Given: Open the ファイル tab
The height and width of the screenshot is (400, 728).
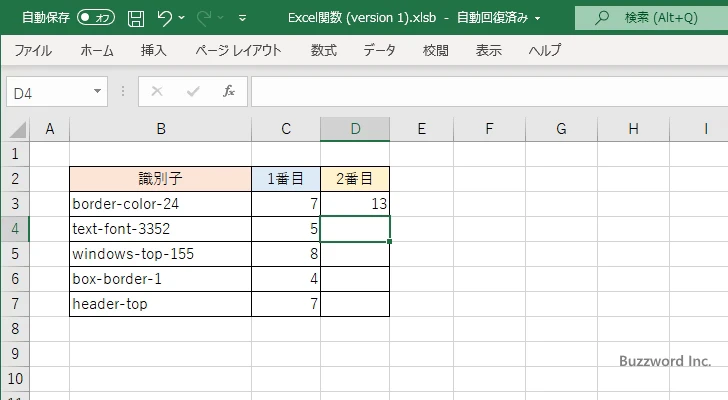Looking at the screenshot, I should click(33, 50).
